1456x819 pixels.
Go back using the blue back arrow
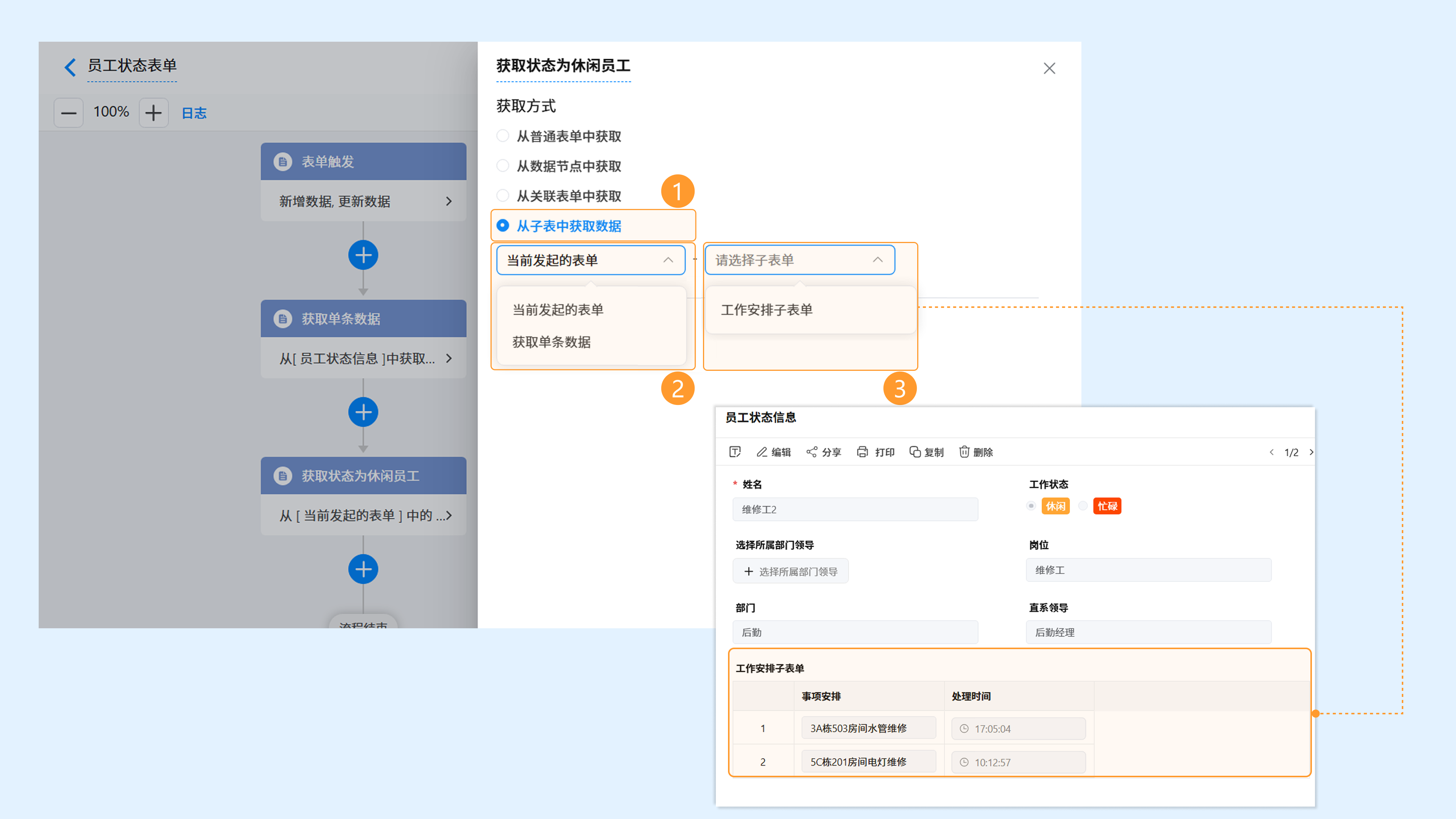(70, 67)
